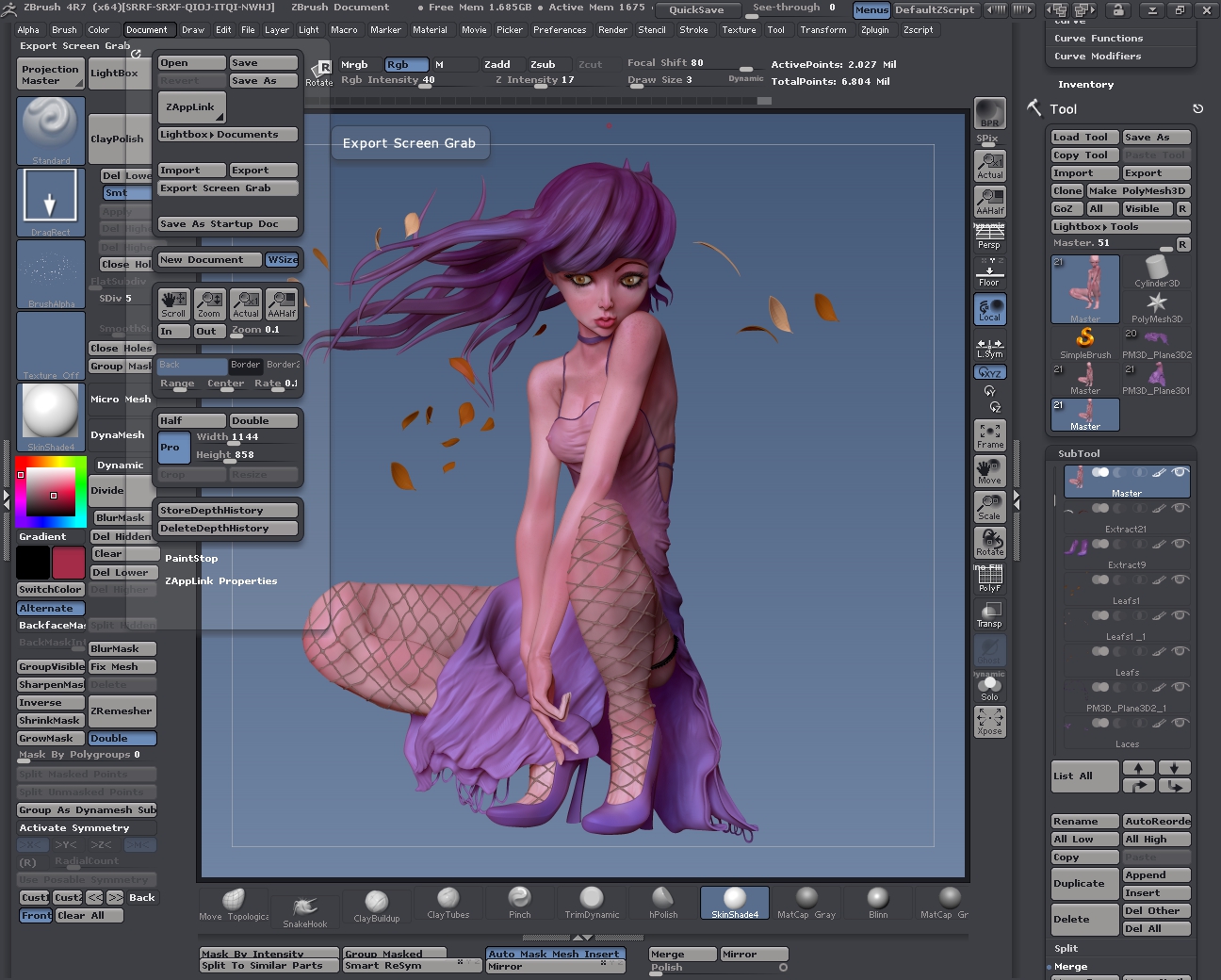Open the Brush menu
Image resolution: width=1221 pixels, height=980 pixels.
point(64,30)
